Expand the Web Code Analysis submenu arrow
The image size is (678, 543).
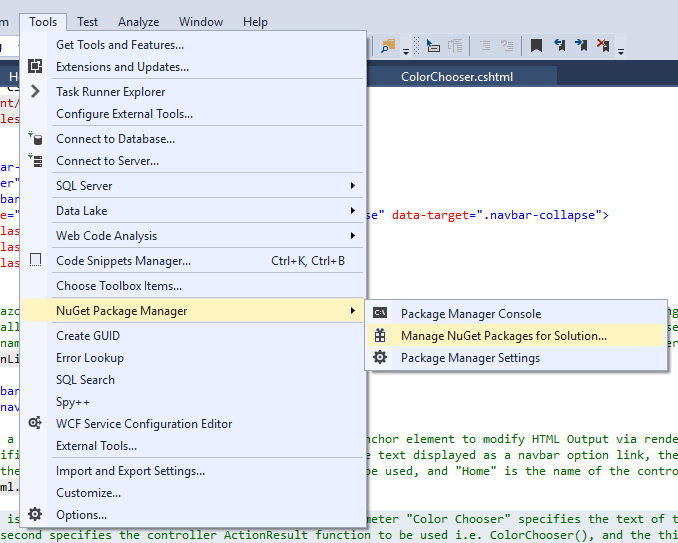353,236
